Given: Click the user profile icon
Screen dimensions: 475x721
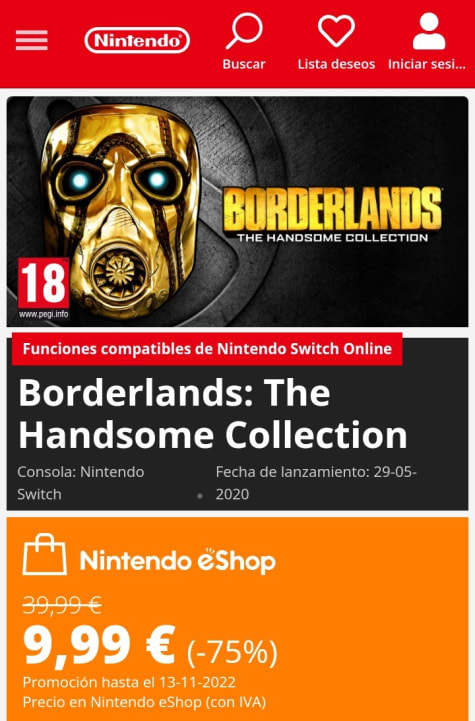Looking at the screenshot, I should [429, 31].
